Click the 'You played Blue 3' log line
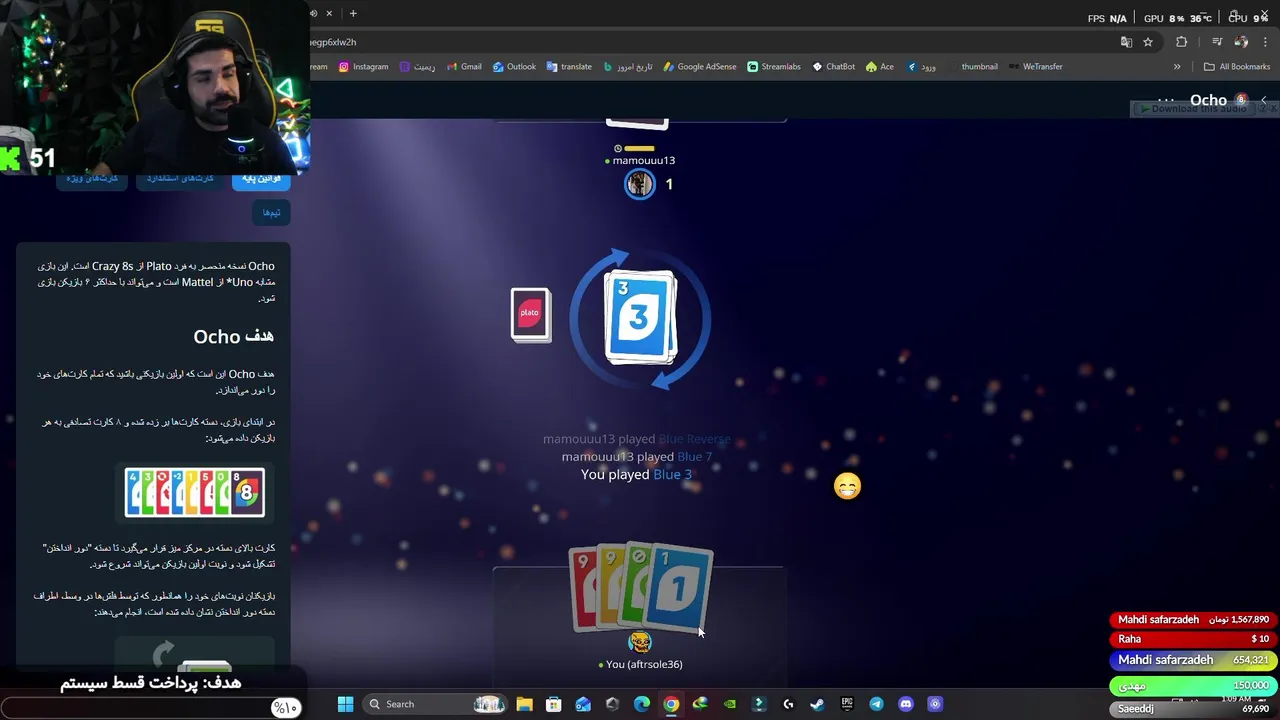This screenshot has width=1280, height=720. point(636,474)
